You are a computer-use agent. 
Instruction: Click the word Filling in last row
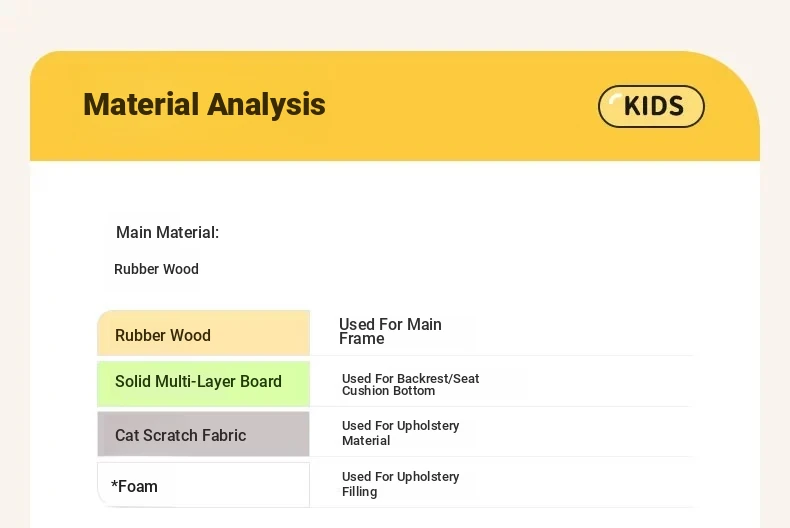(360, 492)
